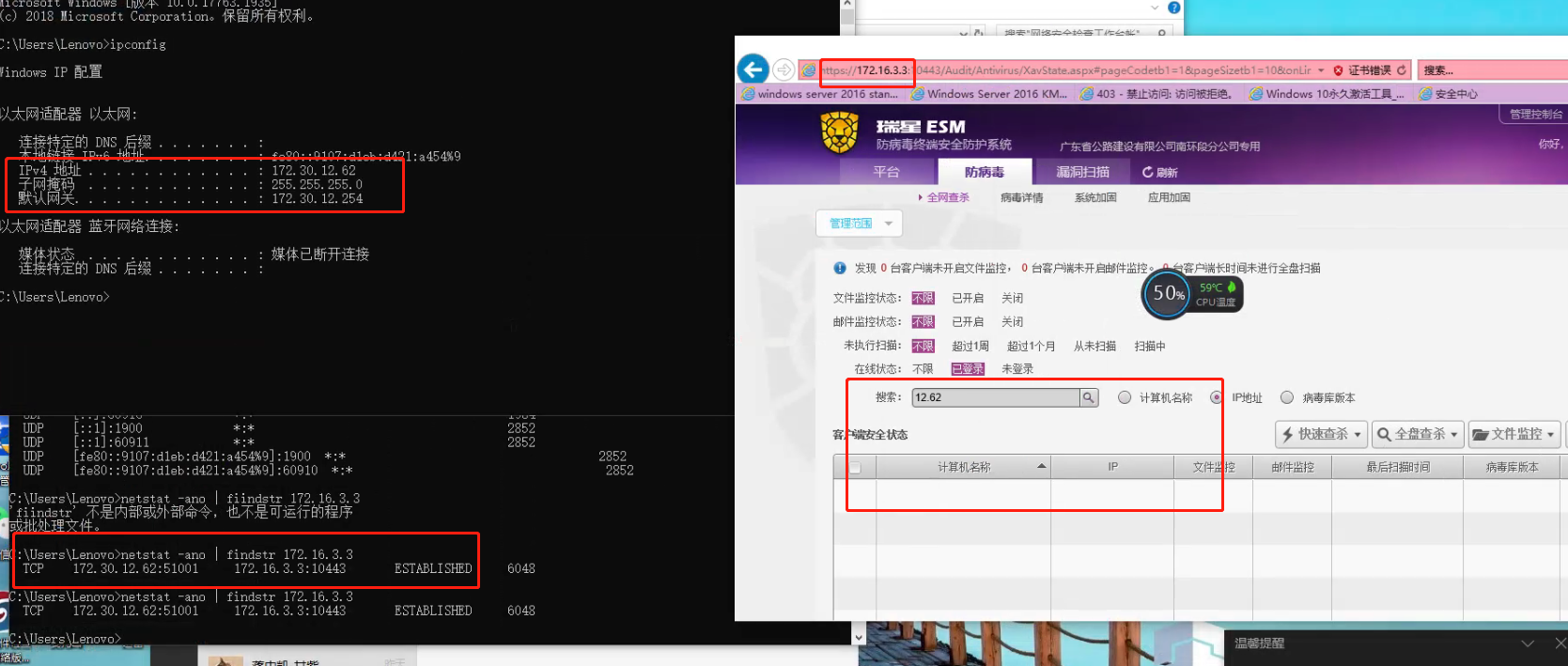Switch to the 平台 tab
The image size is (1568, 666).
pos(886,172)
